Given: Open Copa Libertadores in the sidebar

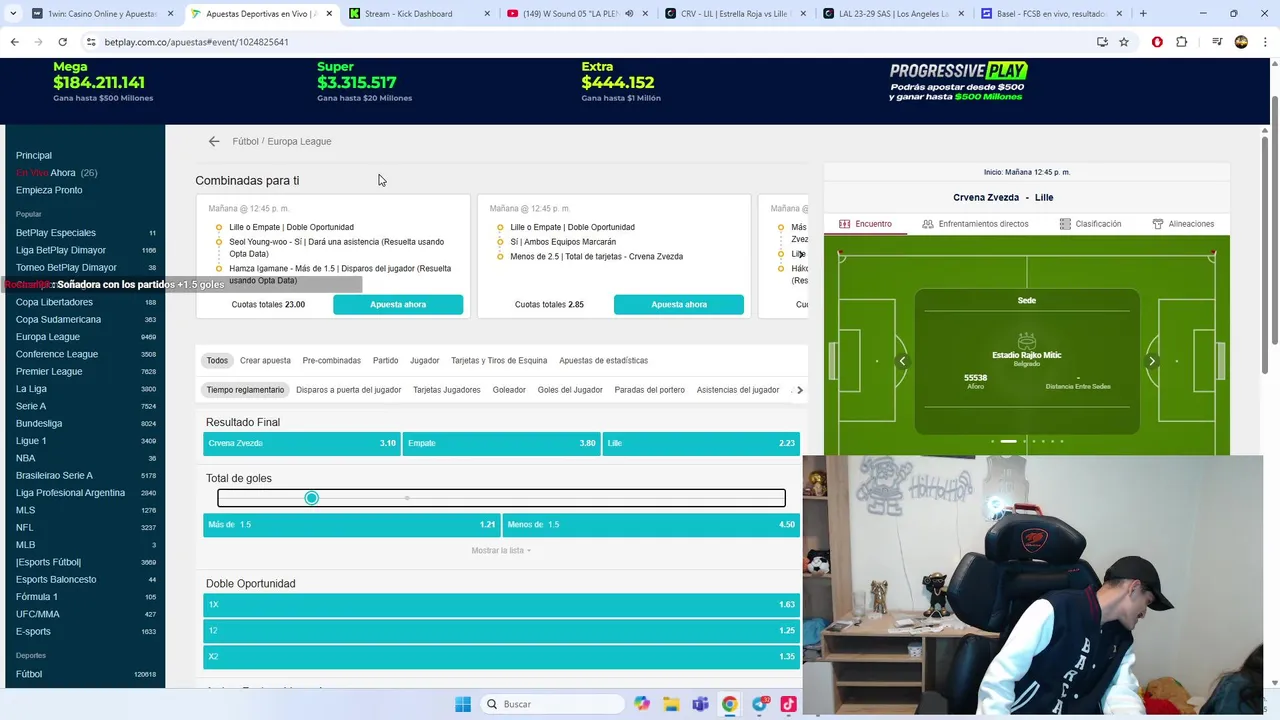Looking at the screenshot, I should coord(54,302).
